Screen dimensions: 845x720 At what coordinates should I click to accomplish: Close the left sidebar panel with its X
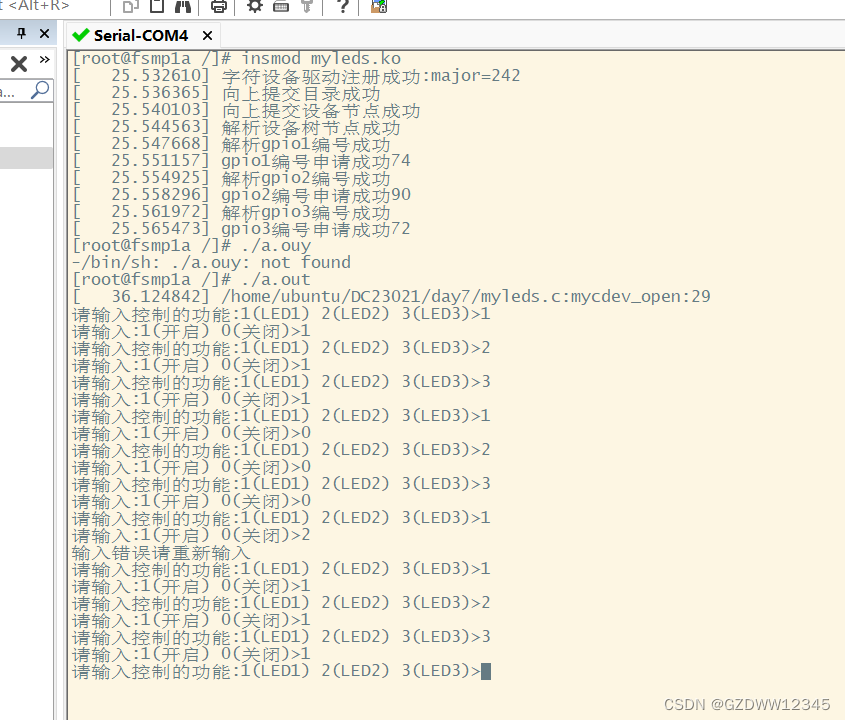coord(19,63)
